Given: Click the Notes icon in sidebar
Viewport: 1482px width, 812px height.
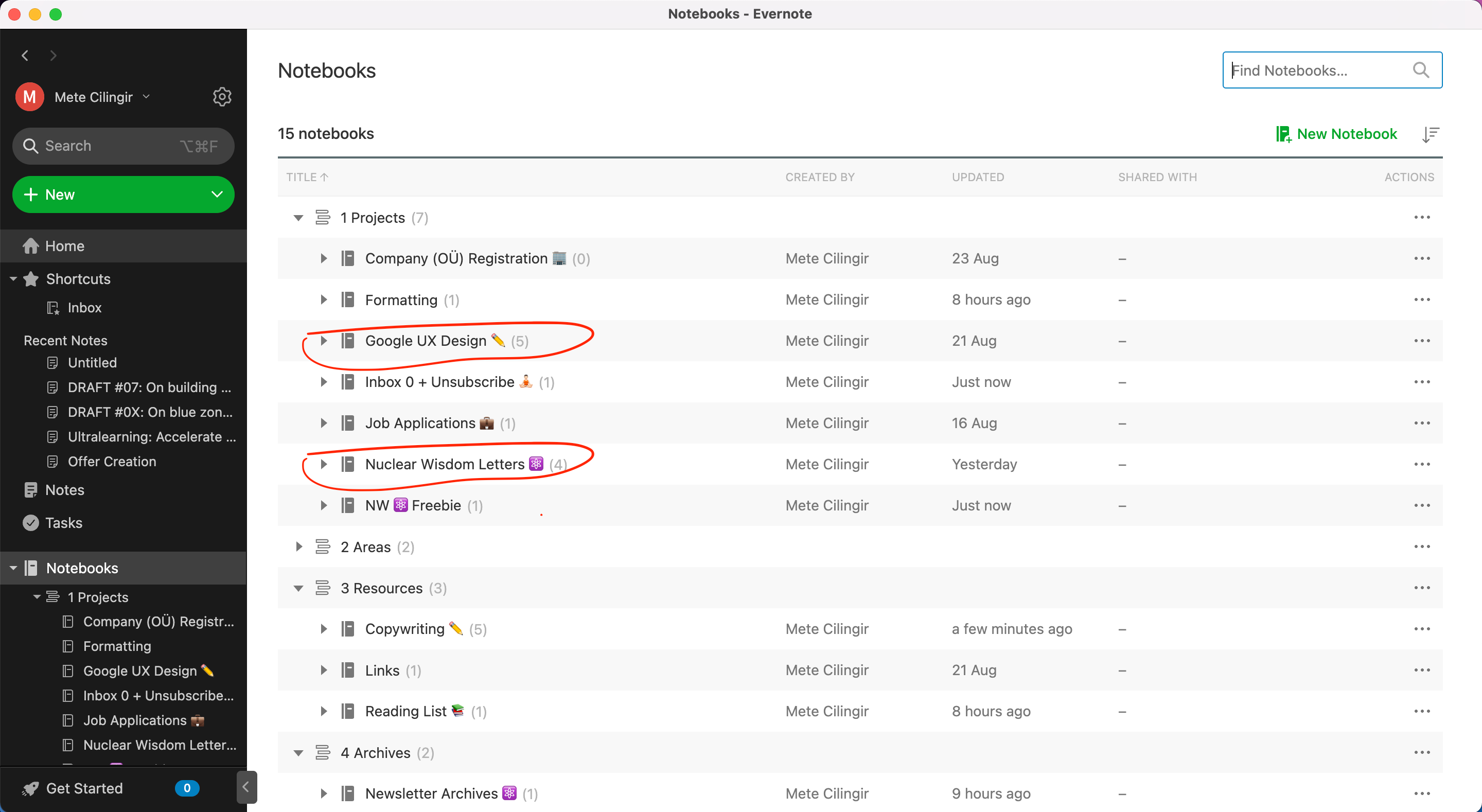Looking at the screenshot, I should point(30,490).
